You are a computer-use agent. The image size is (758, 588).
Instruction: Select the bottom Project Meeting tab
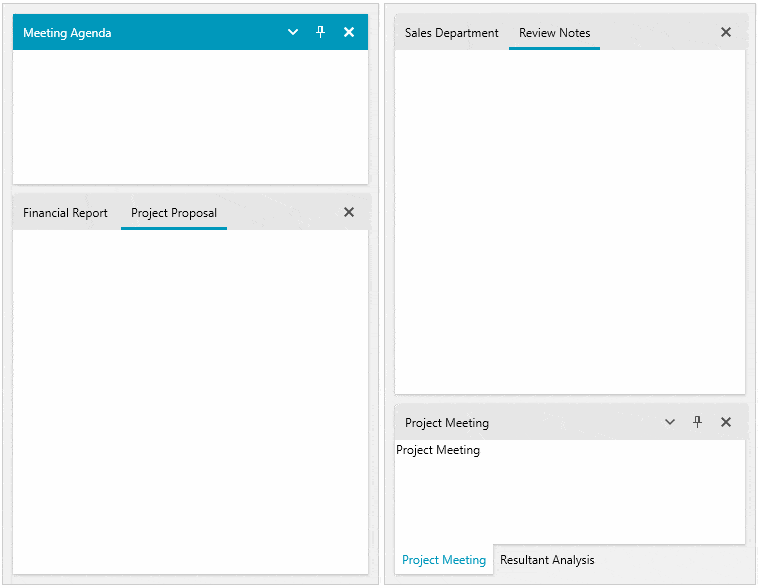(444, 559)
